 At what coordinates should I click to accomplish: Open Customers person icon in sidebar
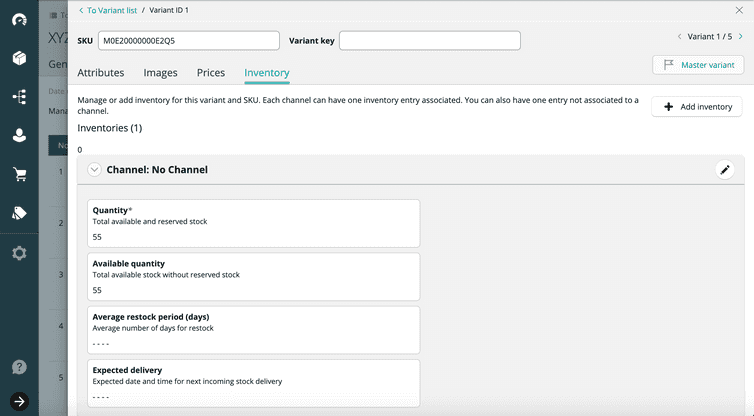[x=19, y=135]
